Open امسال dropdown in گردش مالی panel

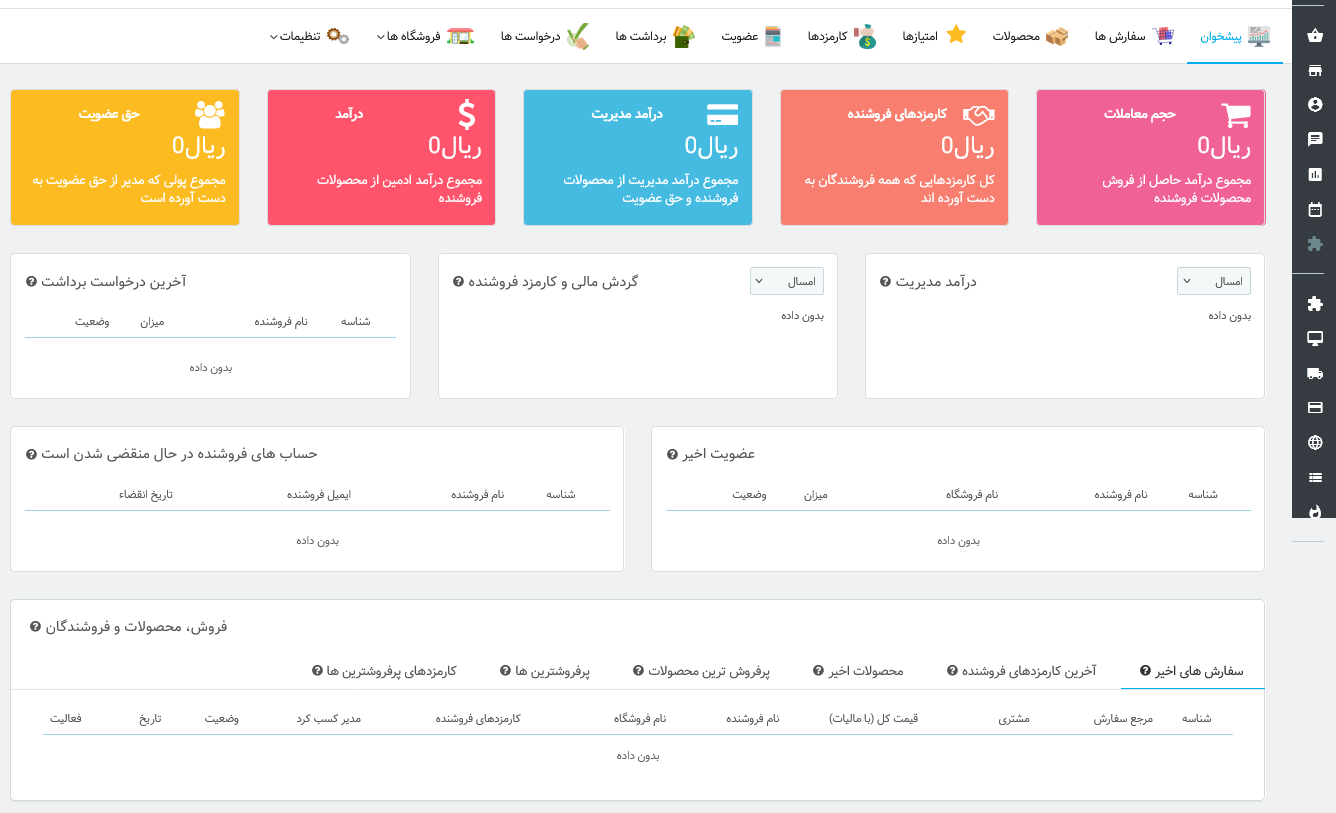[787, 281]
